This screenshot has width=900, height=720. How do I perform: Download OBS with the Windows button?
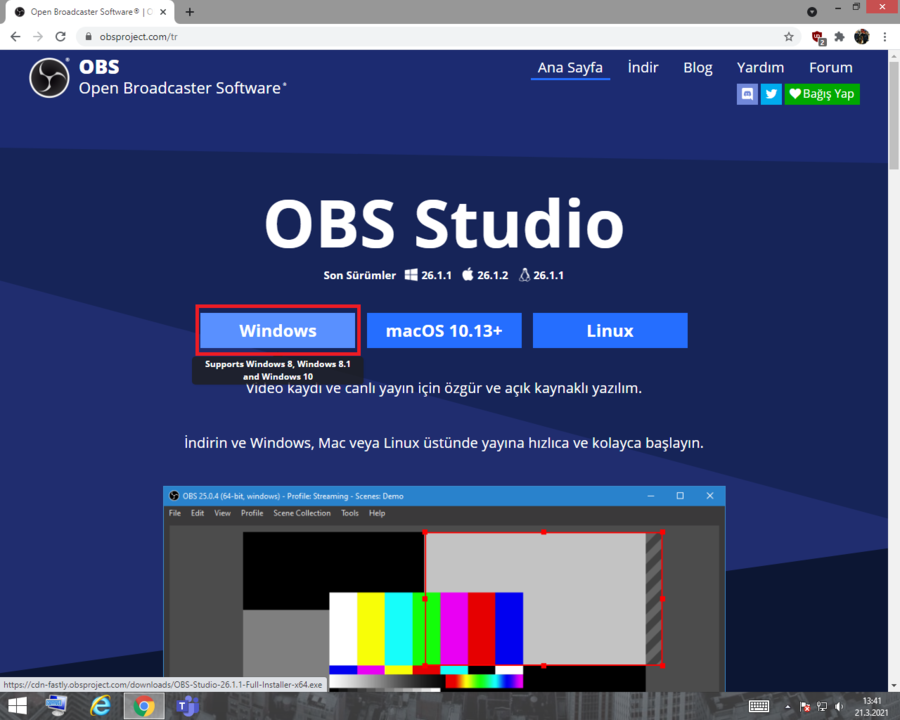(x=278, y=330)
